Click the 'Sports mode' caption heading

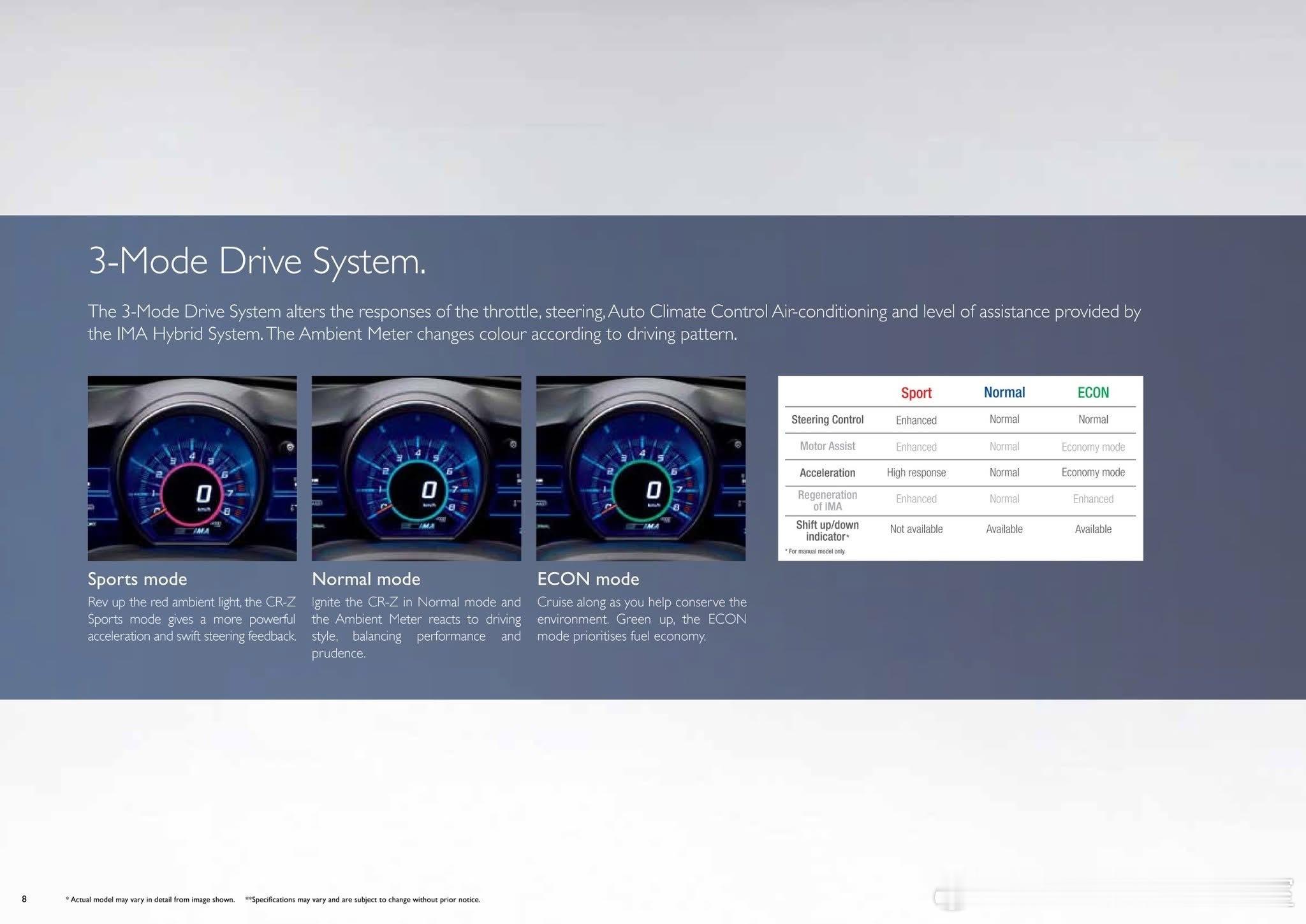tap(137, 579)
